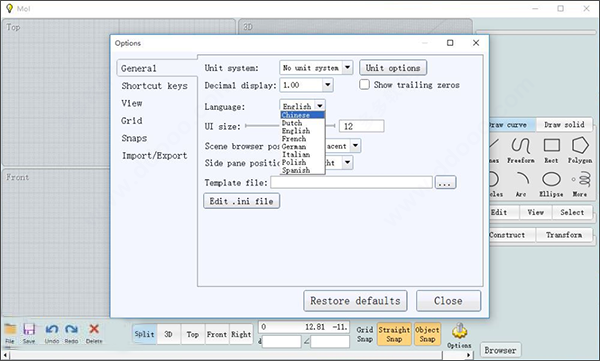Choose Chinese from the language list
This screenshot has width=600, height=361.
pyautogui.click(x=302, y=115)
